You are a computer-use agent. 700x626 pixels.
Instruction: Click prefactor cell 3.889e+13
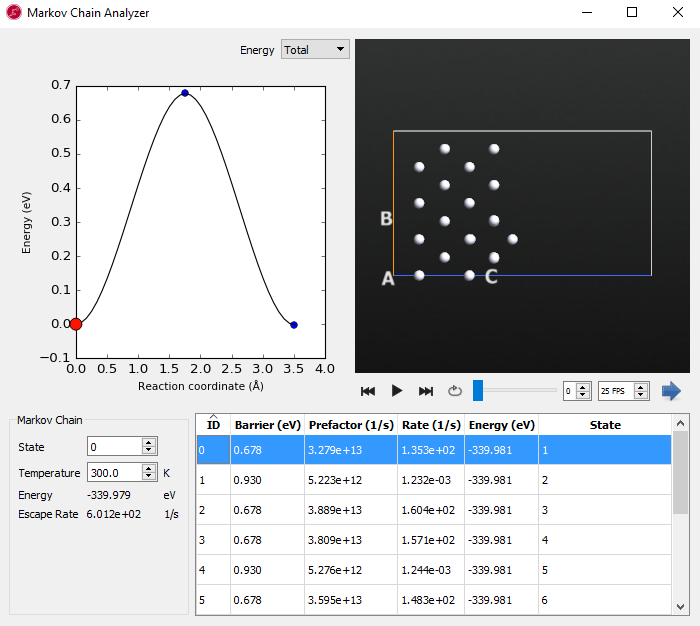351,510
